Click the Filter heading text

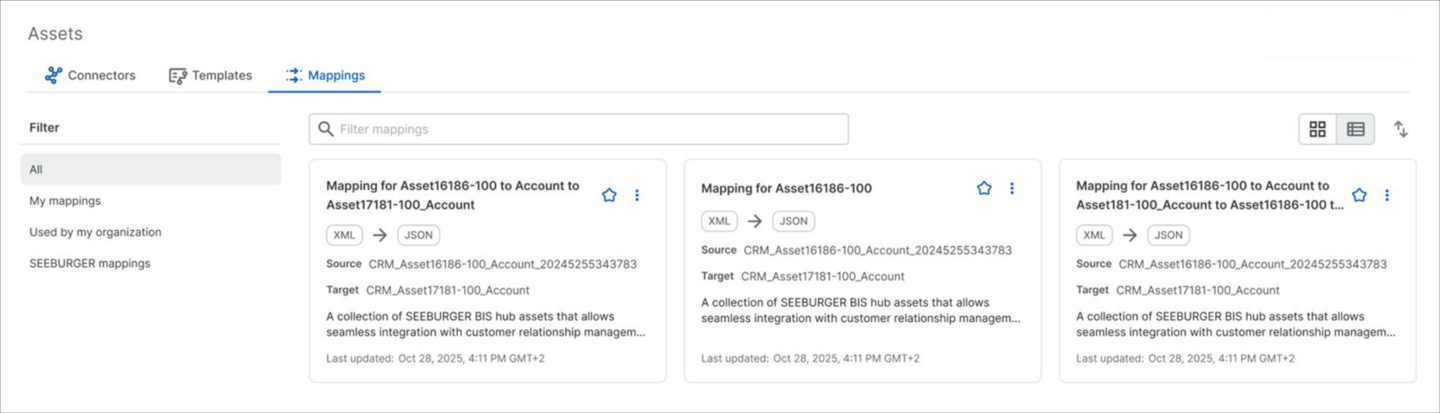tap(44, 127)
